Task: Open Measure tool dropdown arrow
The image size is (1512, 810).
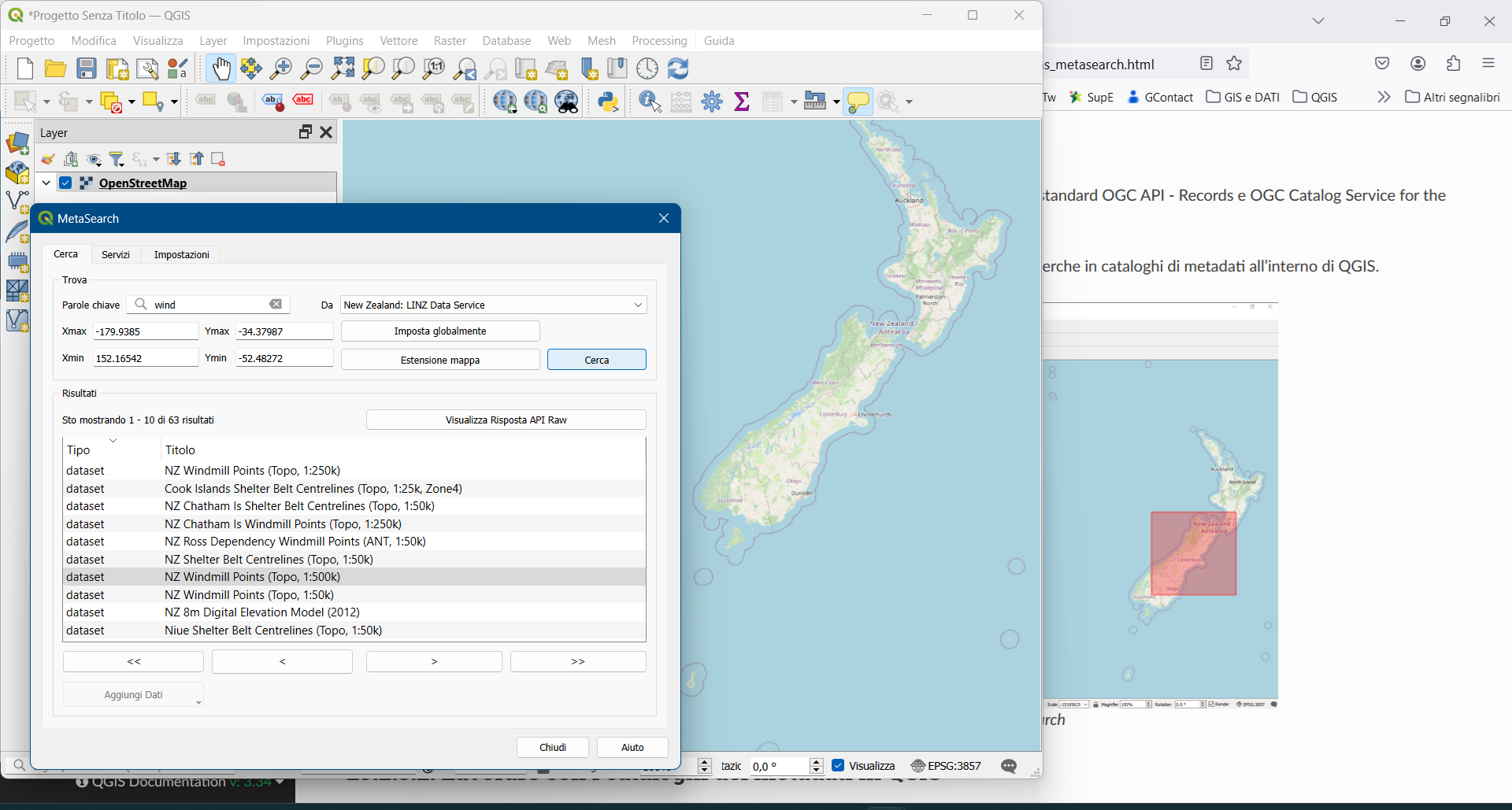Action: (x=836, y=102)
